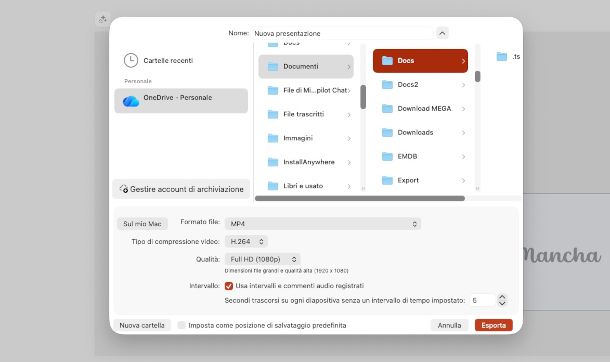Click the share icon behind the dialog
Image resolution: width=610 pixels, height=362 pixels.
[103, 19]
